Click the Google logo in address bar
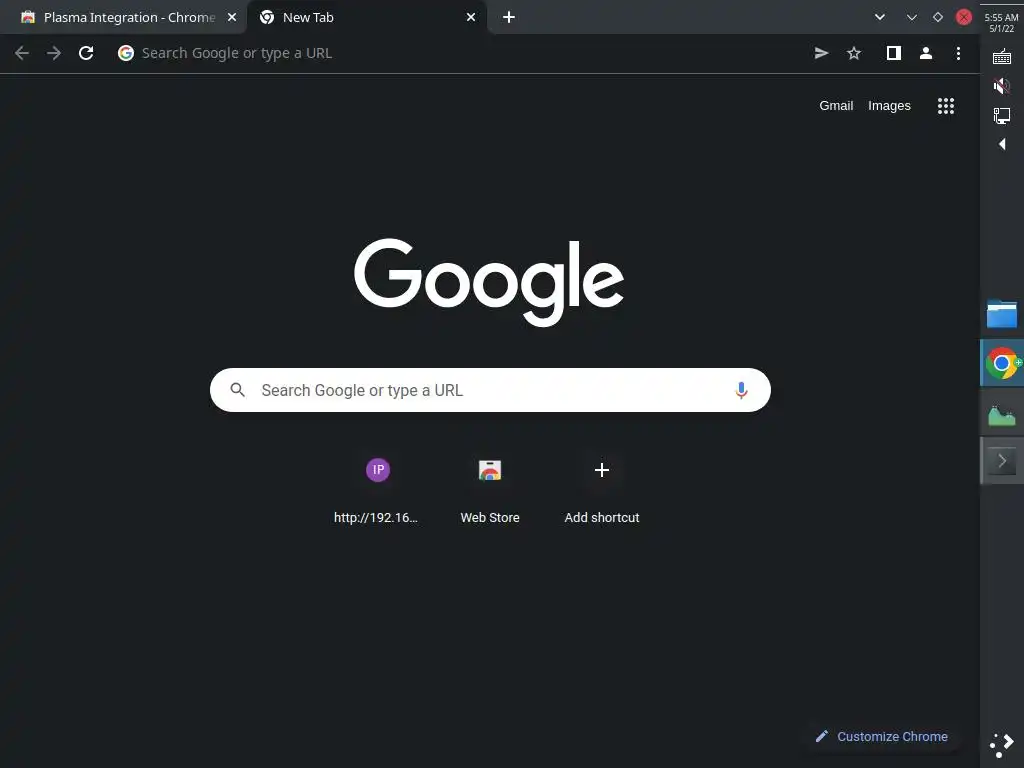1024x768 pixels. [126, 53]
